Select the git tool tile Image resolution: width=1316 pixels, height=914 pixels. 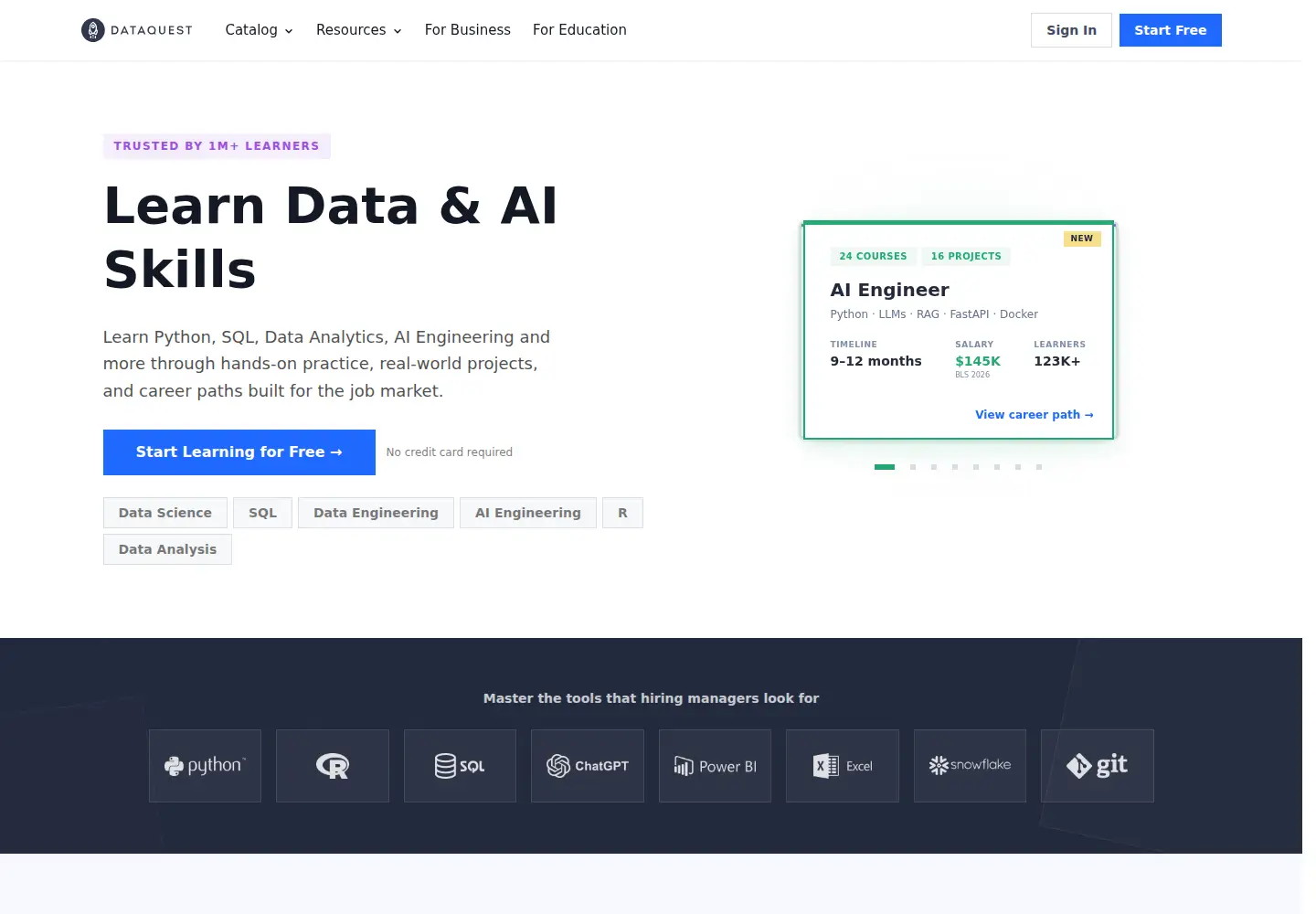(1098, 766)
